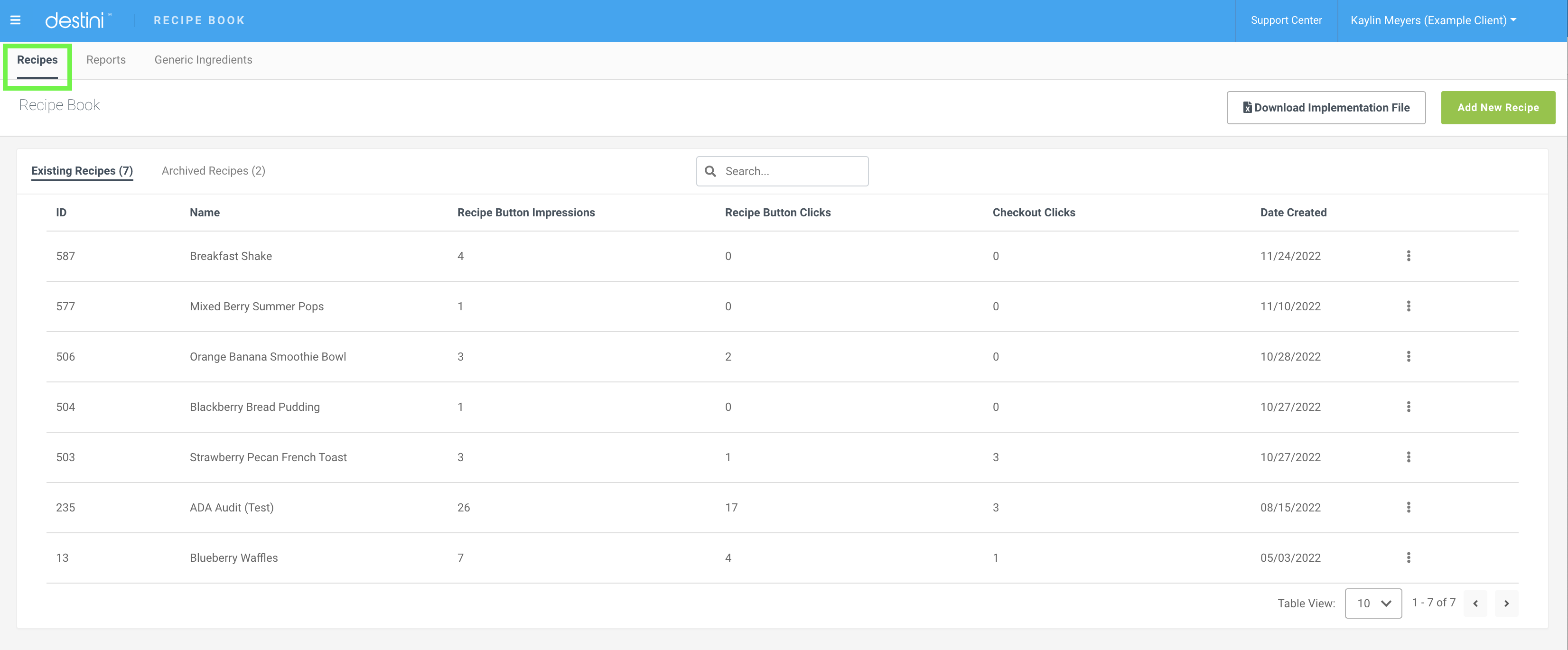Viewport: 1568px width, 650px height.
Task: Click the destini logo
Action: pyautogui.click(x=78, y=20)
